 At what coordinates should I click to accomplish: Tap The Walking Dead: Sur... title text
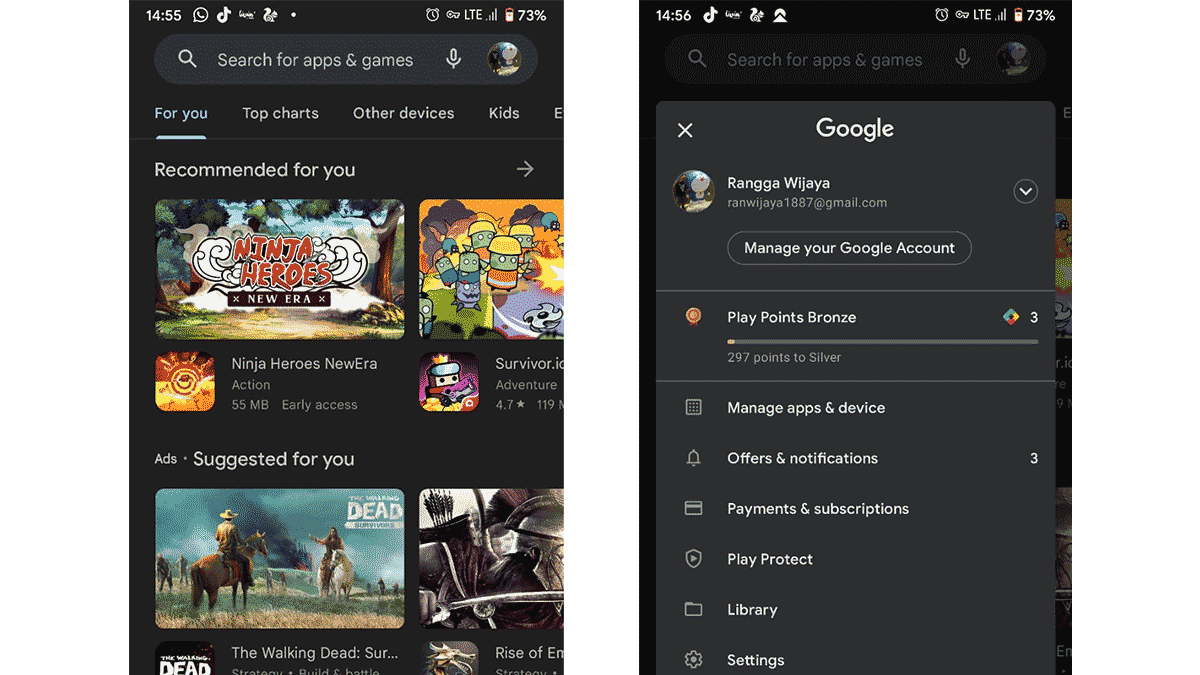pyautogui.click(x=314, y=653)
